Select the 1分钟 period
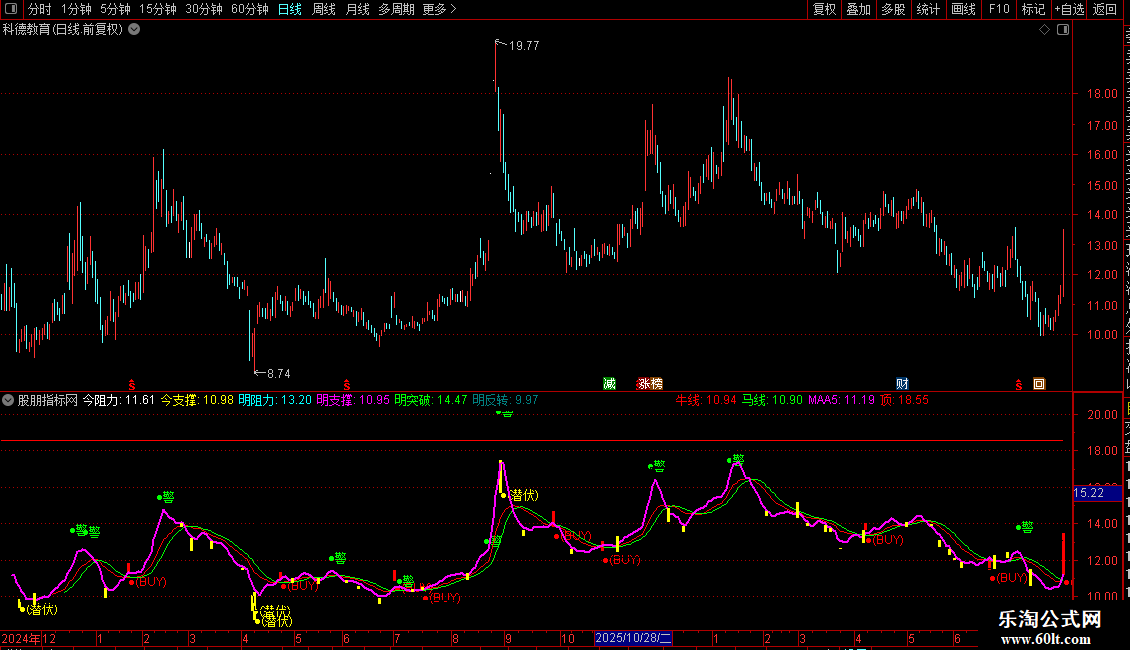Viewport: 1130px width, 650px height. [76, 9]
